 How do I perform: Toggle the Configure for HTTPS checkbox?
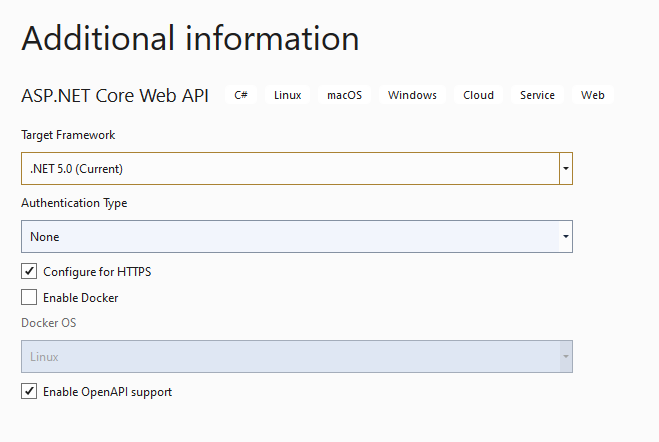click(x=29, y=271)
